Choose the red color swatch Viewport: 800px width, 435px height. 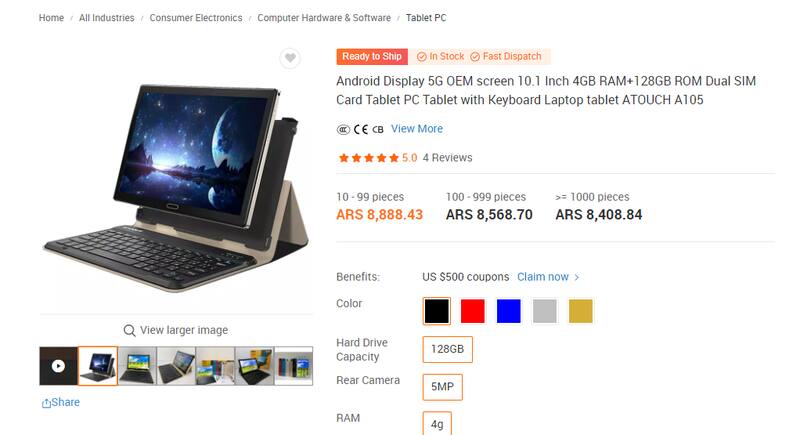pos(472,311)
